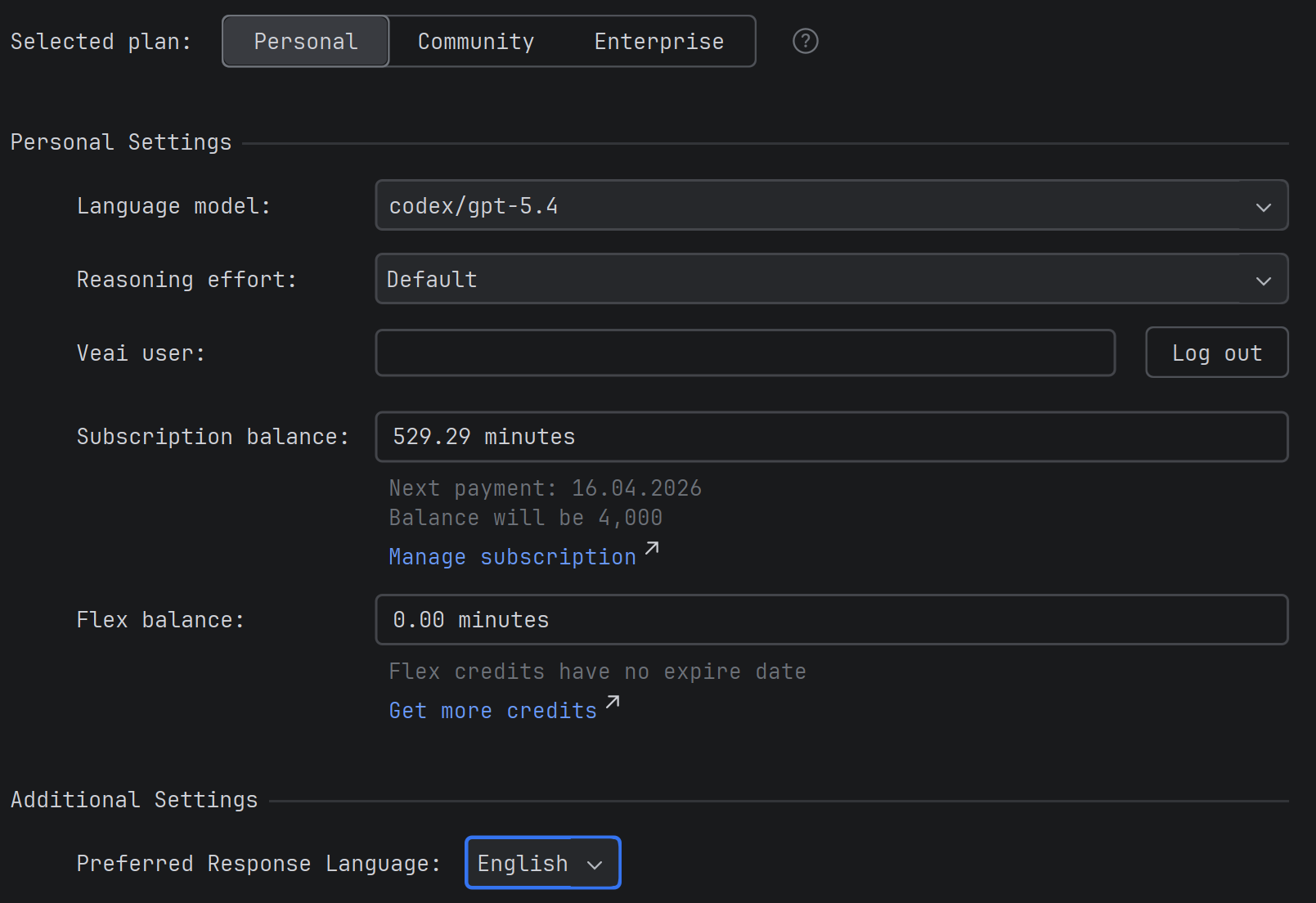Select the Personal plan tab

point(305,41)
